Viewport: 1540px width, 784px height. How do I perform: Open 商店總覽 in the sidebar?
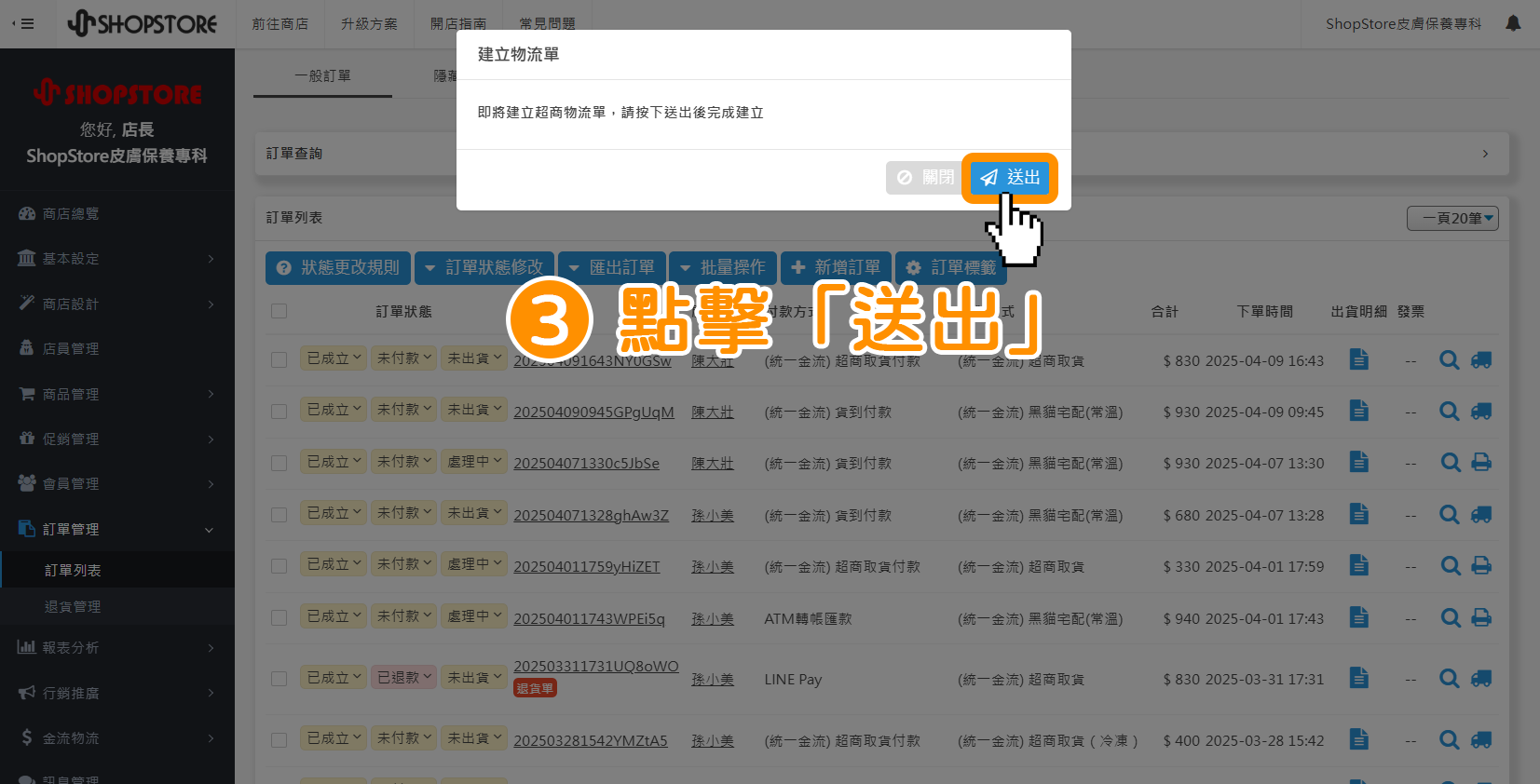click(x=117, y=214)
